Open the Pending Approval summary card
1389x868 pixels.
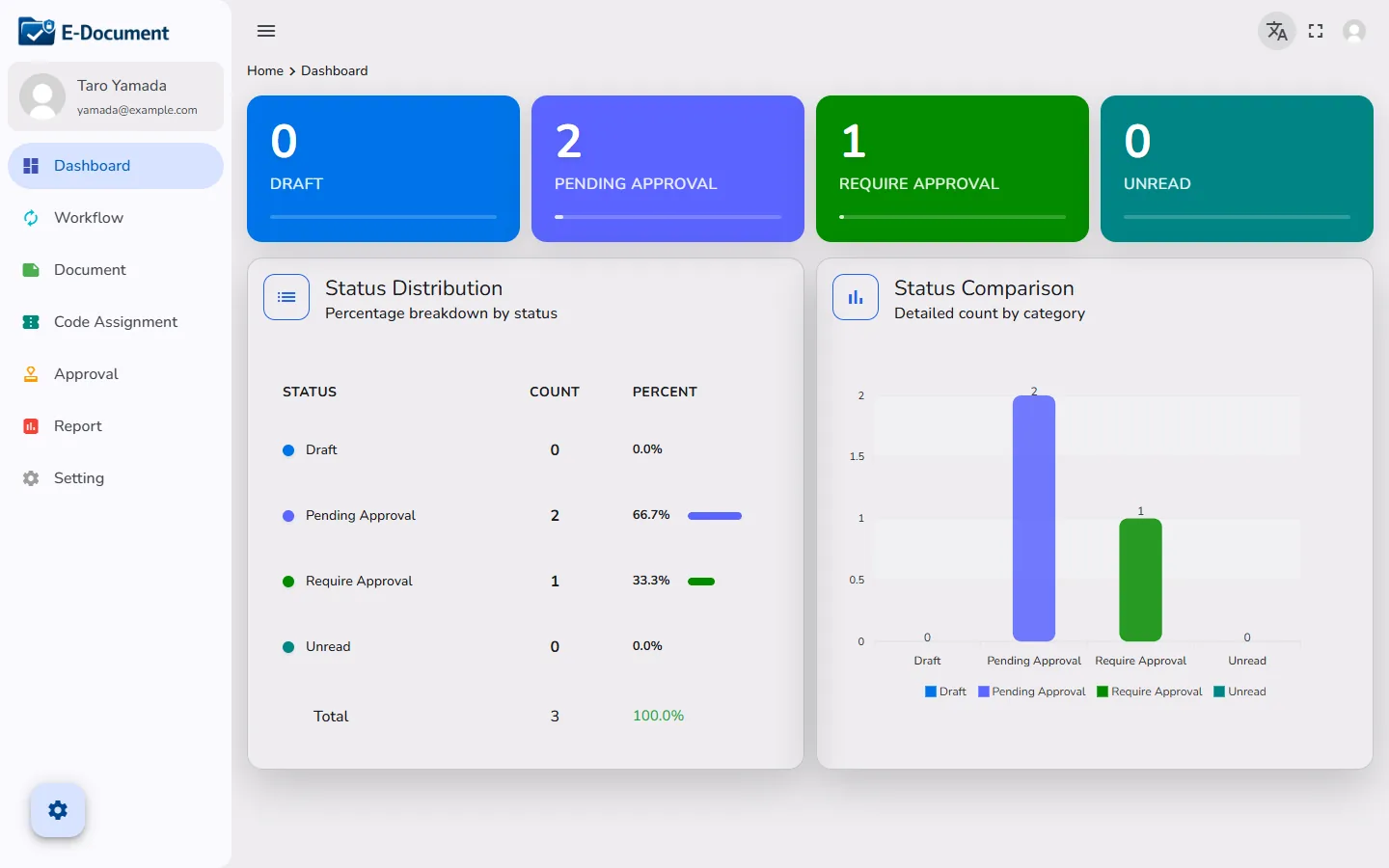[667, 169]
